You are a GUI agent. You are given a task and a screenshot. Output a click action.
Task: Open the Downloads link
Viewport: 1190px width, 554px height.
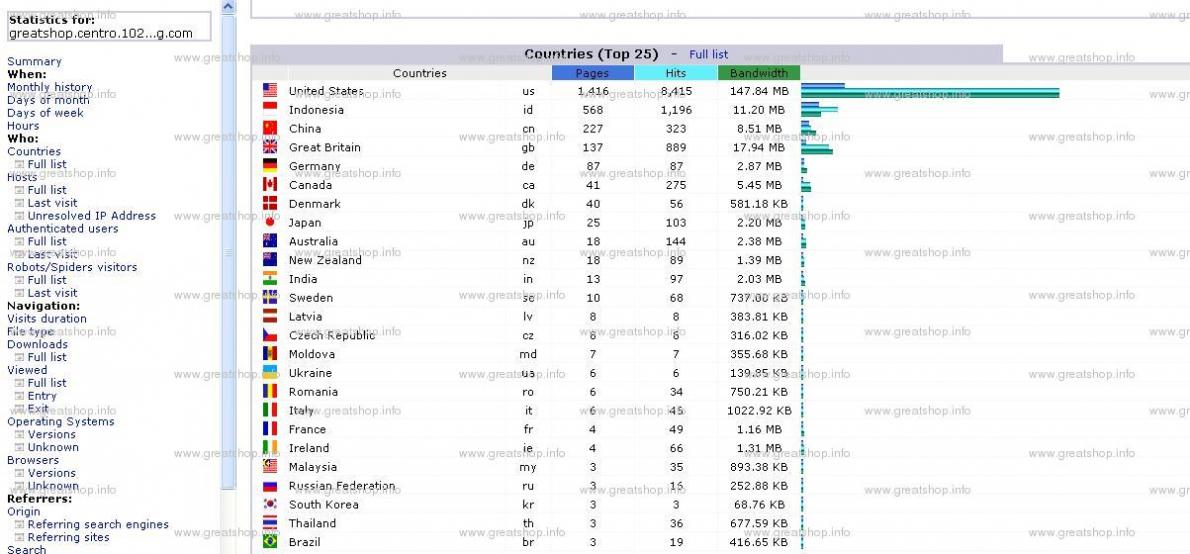pyautogui.click(x=37, y=345)
